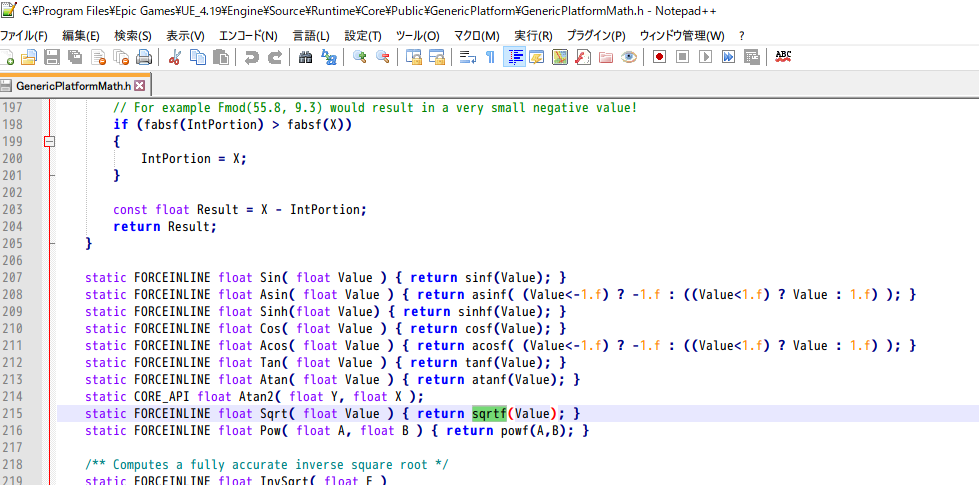This screenshot has height=485, width=979.
Task: Click the highlighted sqrtf text on line 215
Action: (x=489, y=414)
